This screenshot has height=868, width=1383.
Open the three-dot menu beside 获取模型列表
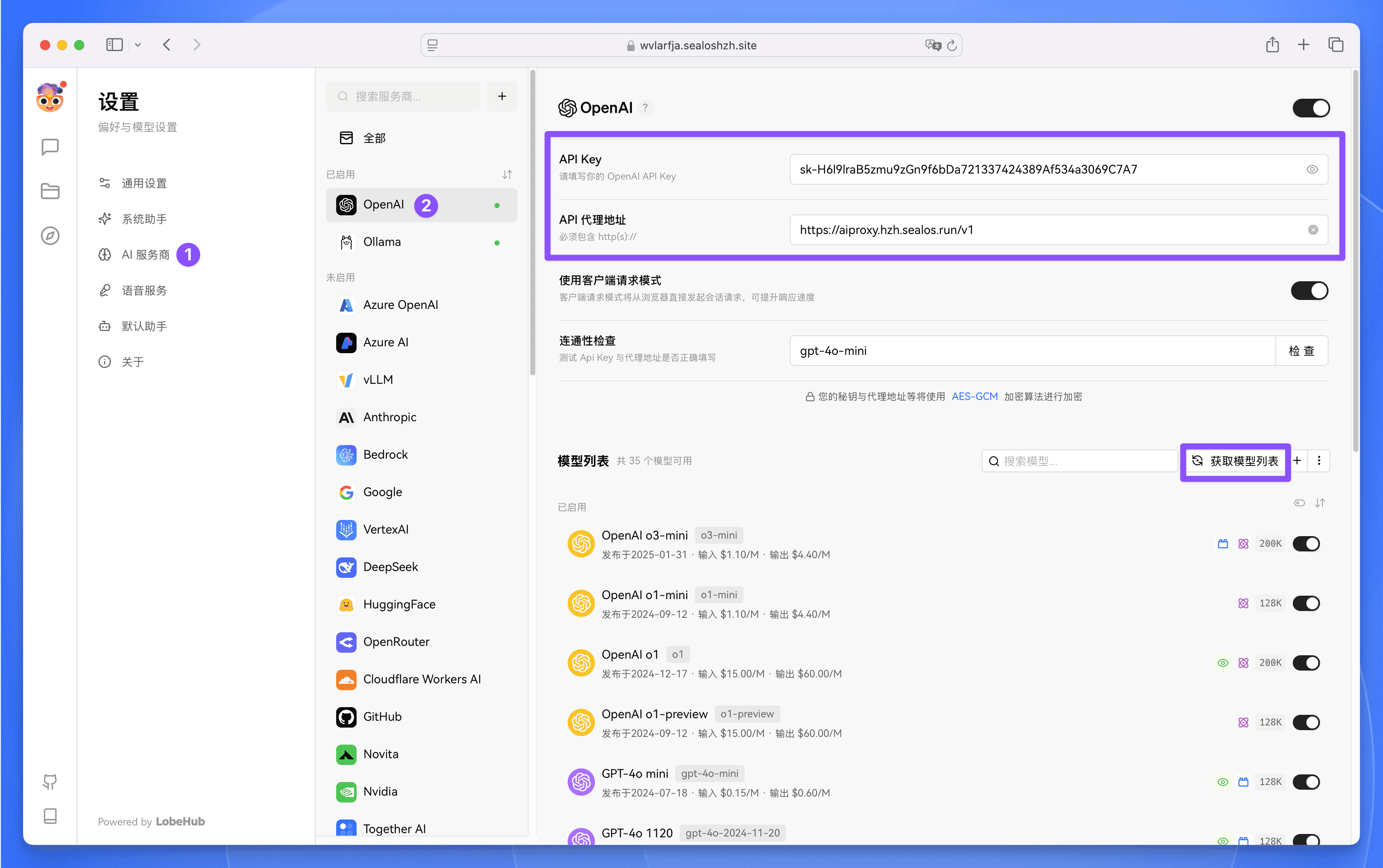click(1319, 460)
